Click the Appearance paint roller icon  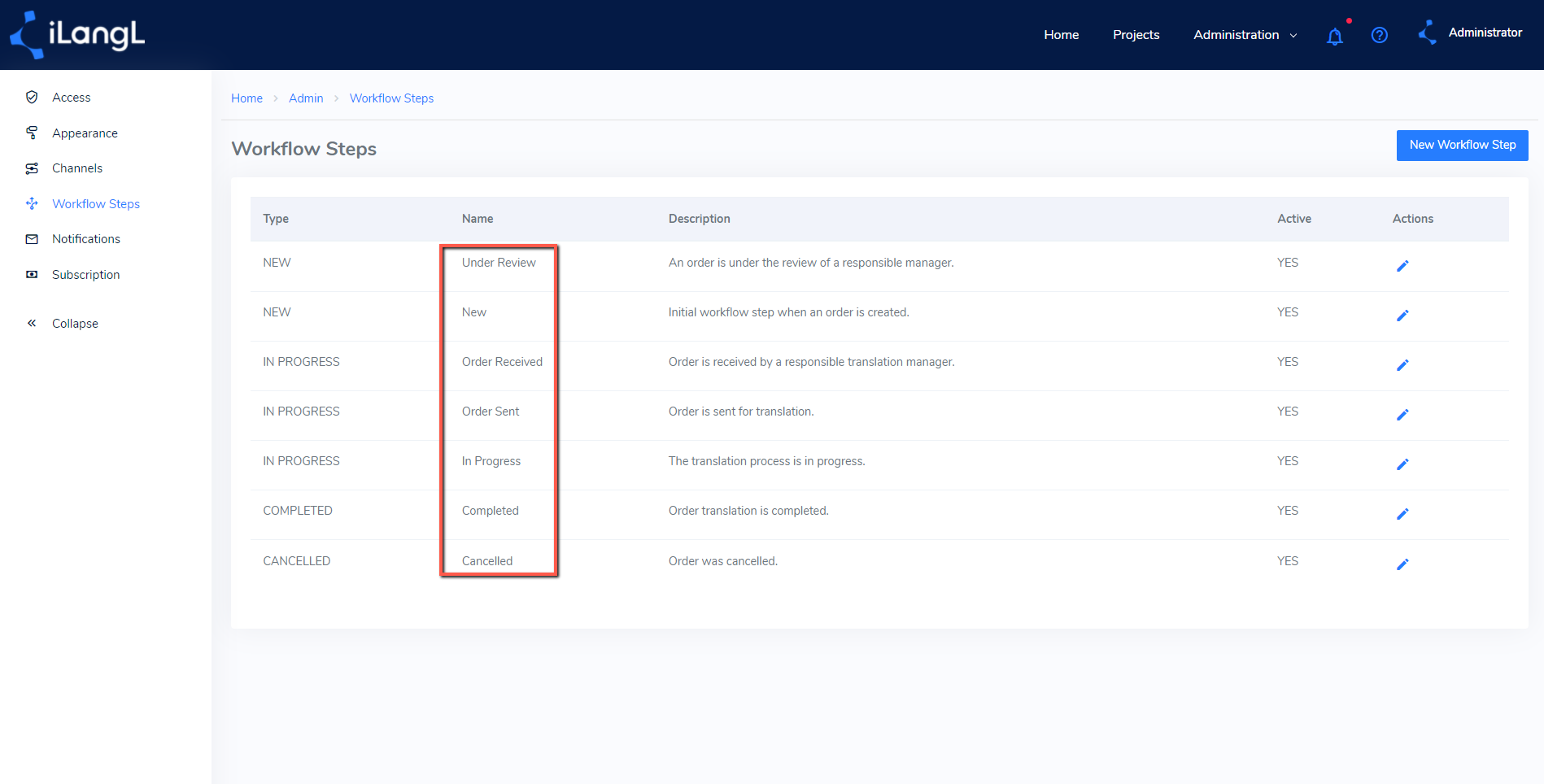click(32, 133)
